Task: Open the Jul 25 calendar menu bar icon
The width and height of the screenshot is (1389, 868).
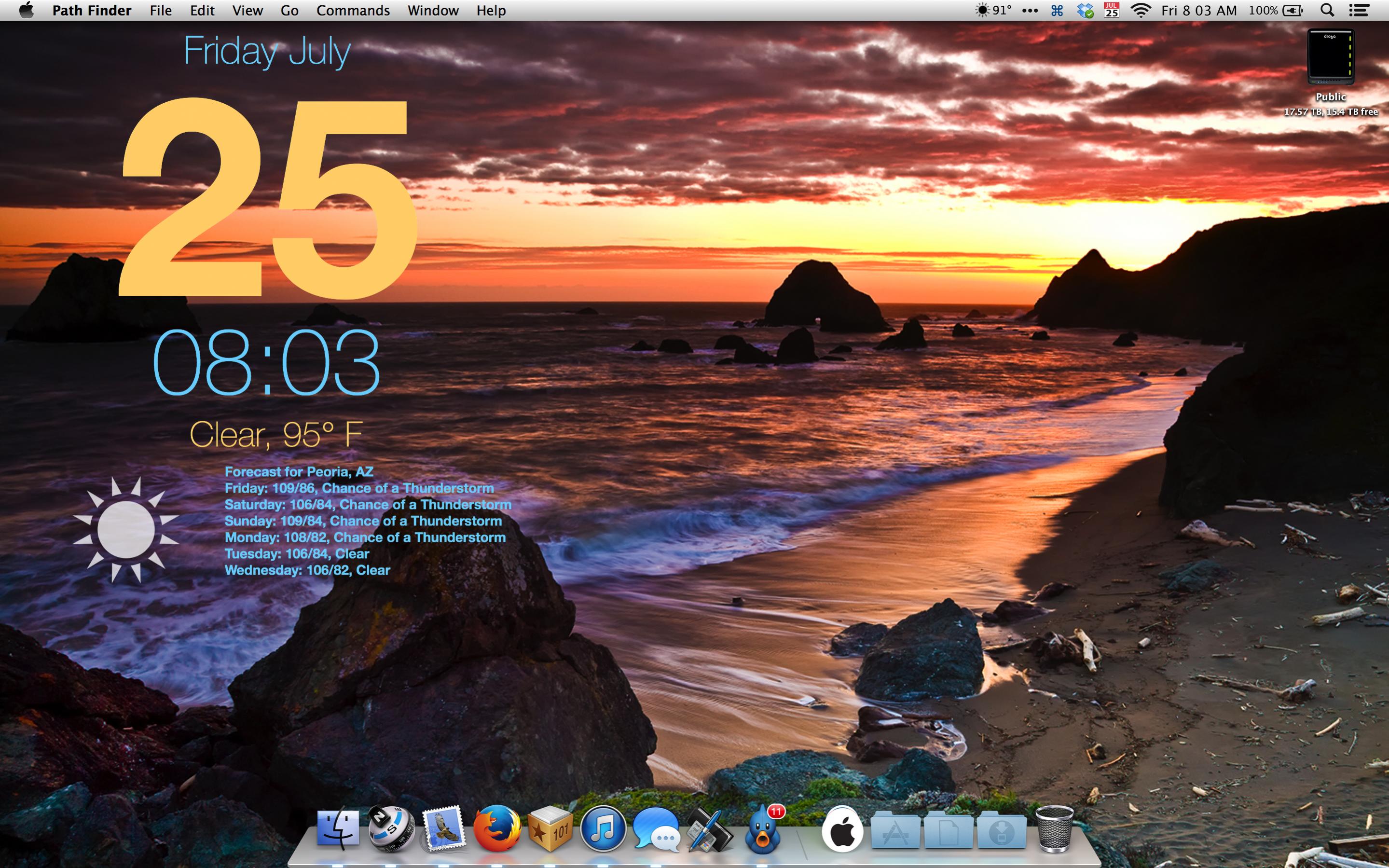Action: (1111, 10)
